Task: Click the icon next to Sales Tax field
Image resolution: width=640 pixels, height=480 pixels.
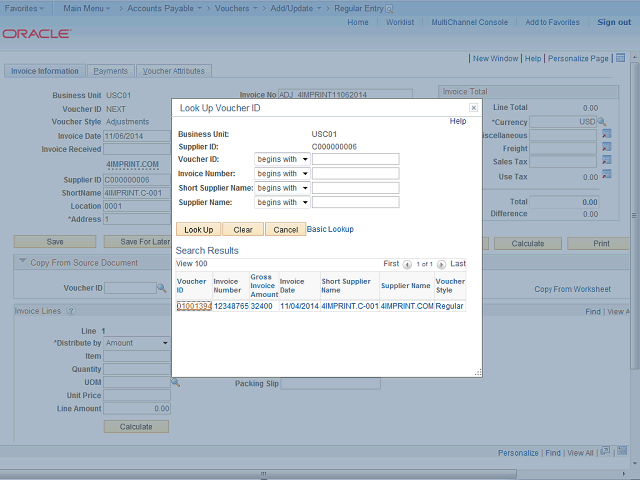Action: coord(606,161)
